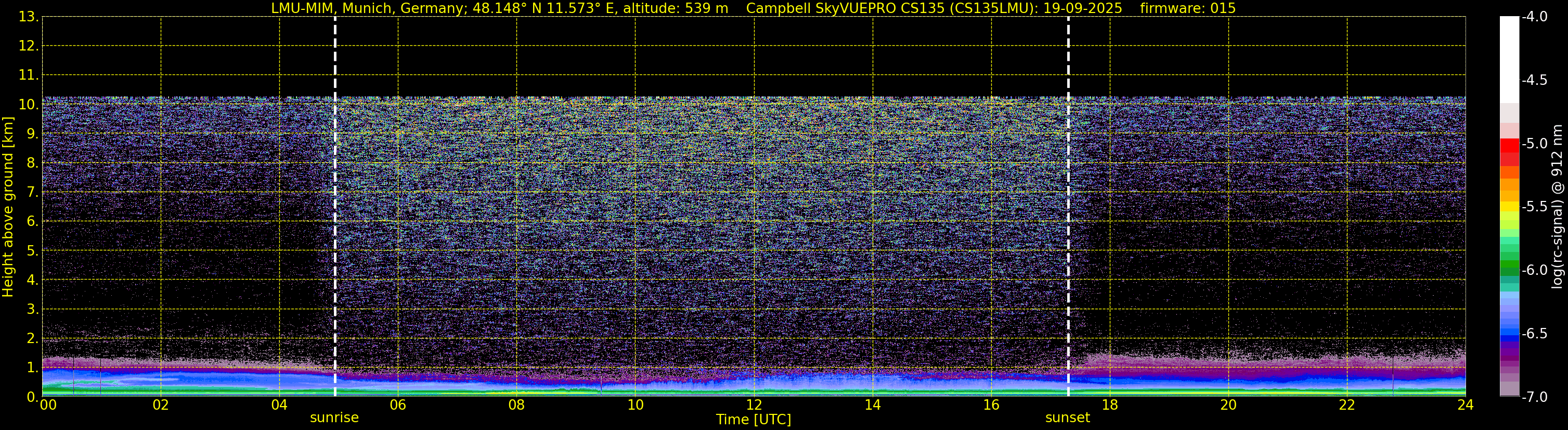This screenshot has height=430, width=1568.
Task: Click the "8." tick on the height axis
Action: (x=32, y=162)
